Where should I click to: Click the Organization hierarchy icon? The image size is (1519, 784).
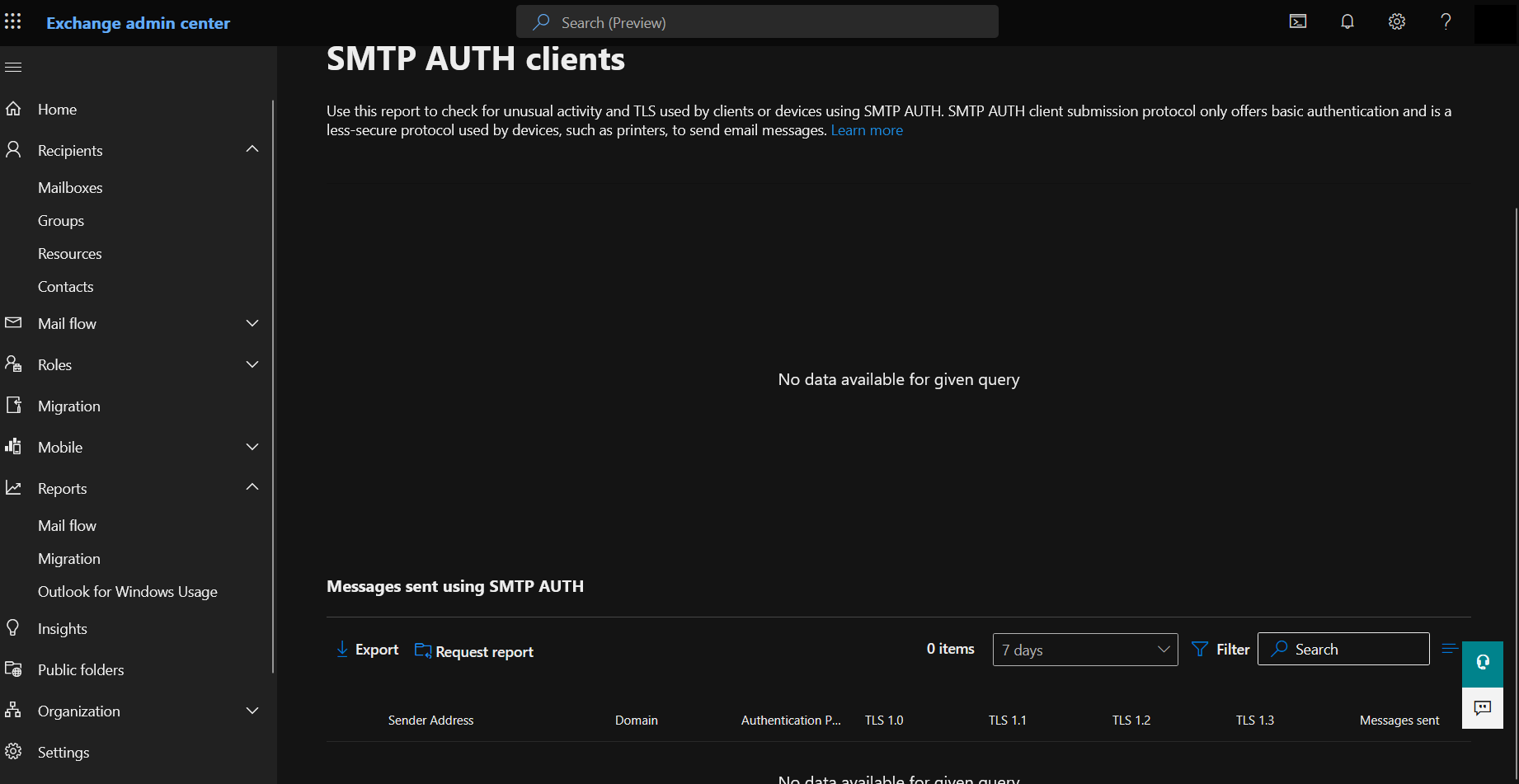(13, 710)
